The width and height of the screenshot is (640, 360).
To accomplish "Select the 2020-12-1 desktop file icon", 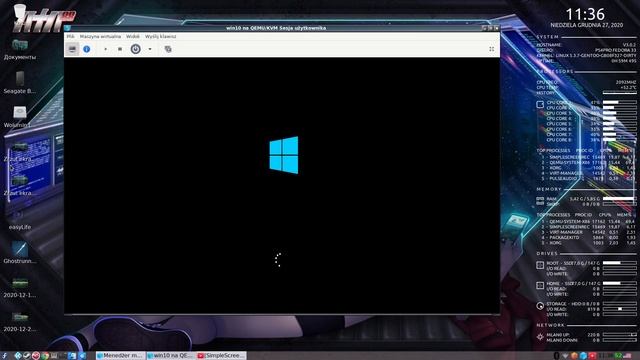I will [20, 287].
